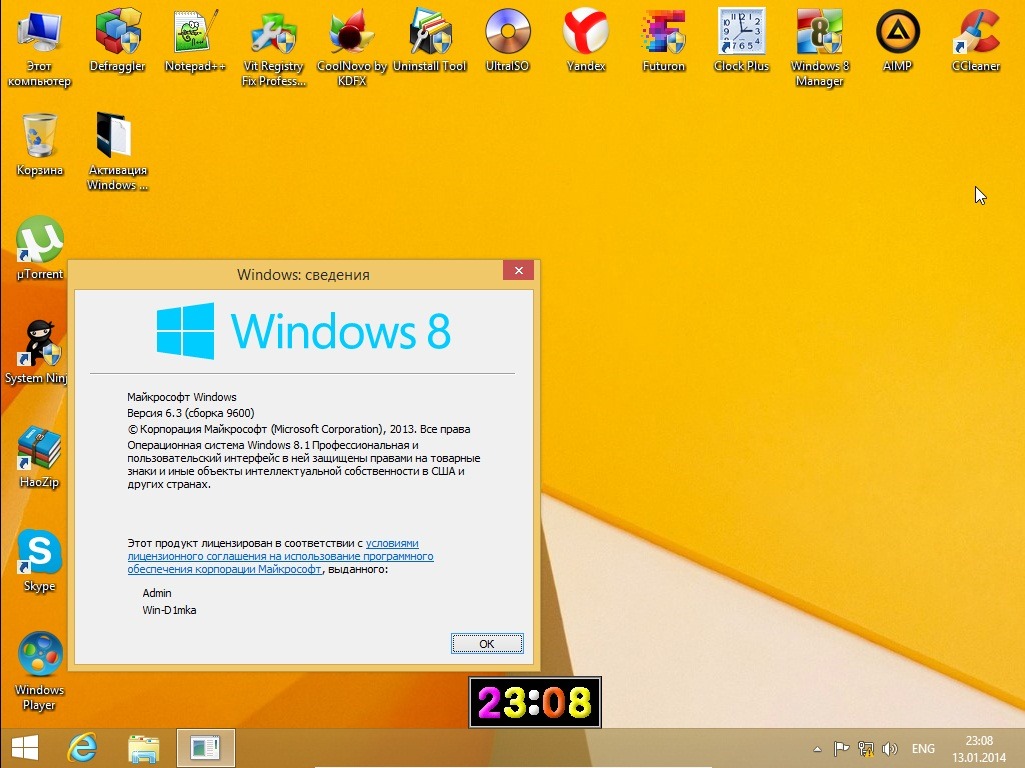Viewport: 1025px width, 768px height.
Task: Open Windows 8 Manager icon
Action: coord(820,46)
